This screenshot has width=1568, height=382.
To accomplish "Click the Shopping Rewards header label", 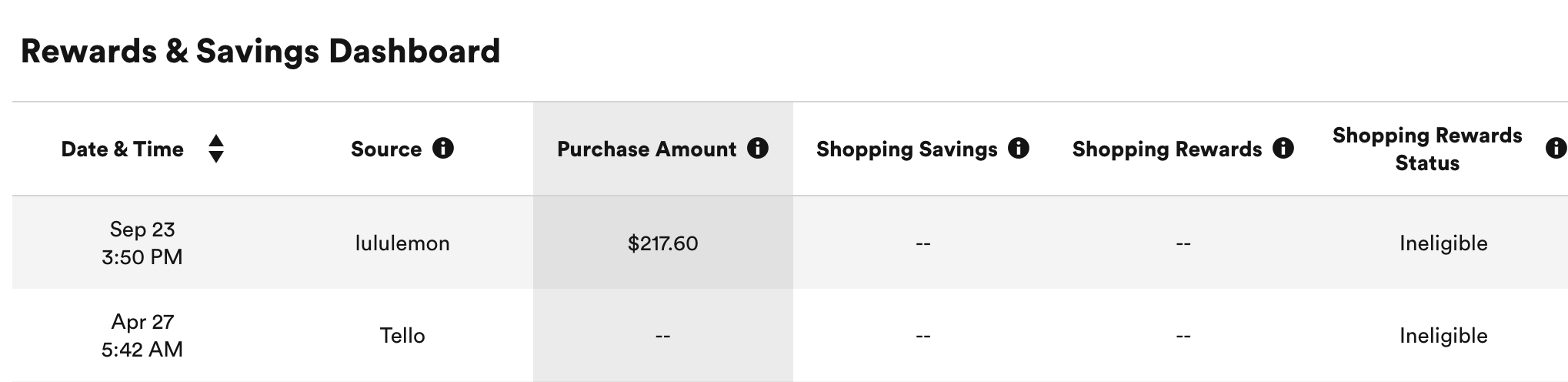I will coord(1166,149).
